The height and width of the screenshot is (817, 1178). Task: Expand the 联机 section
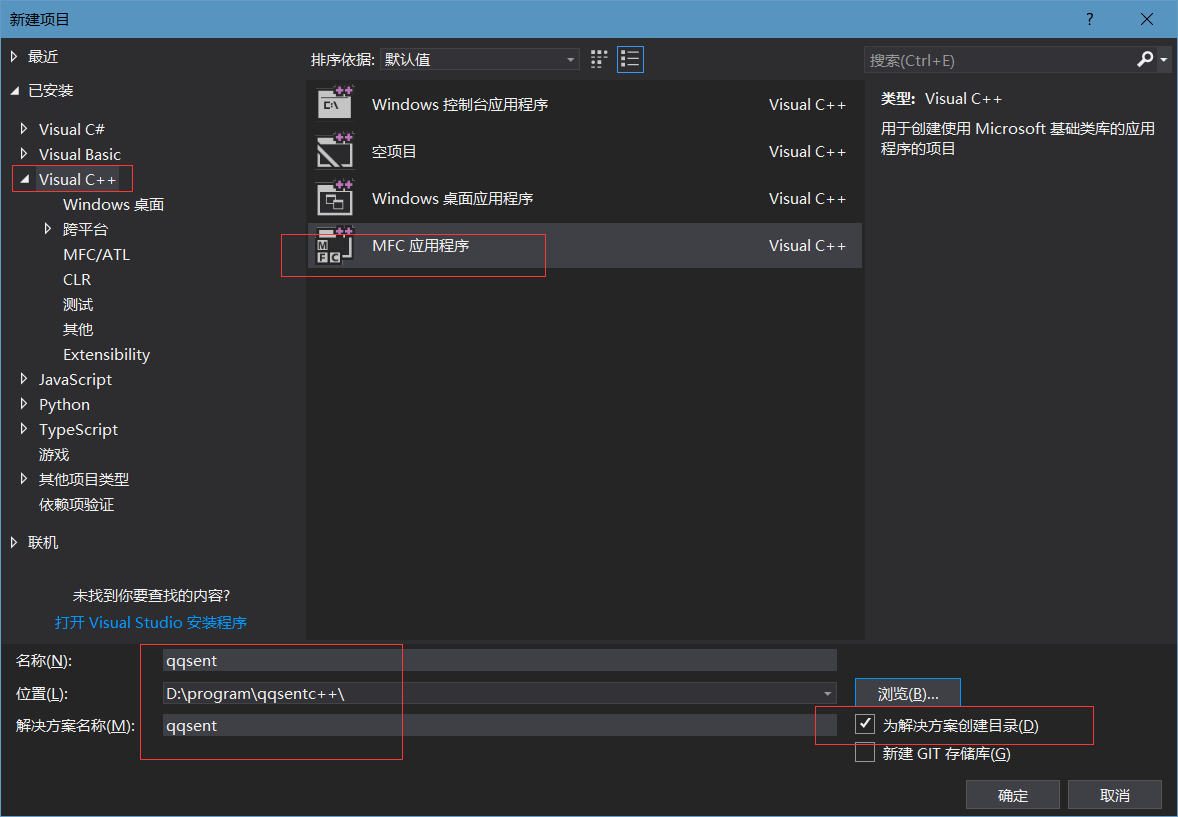point(14,542)
